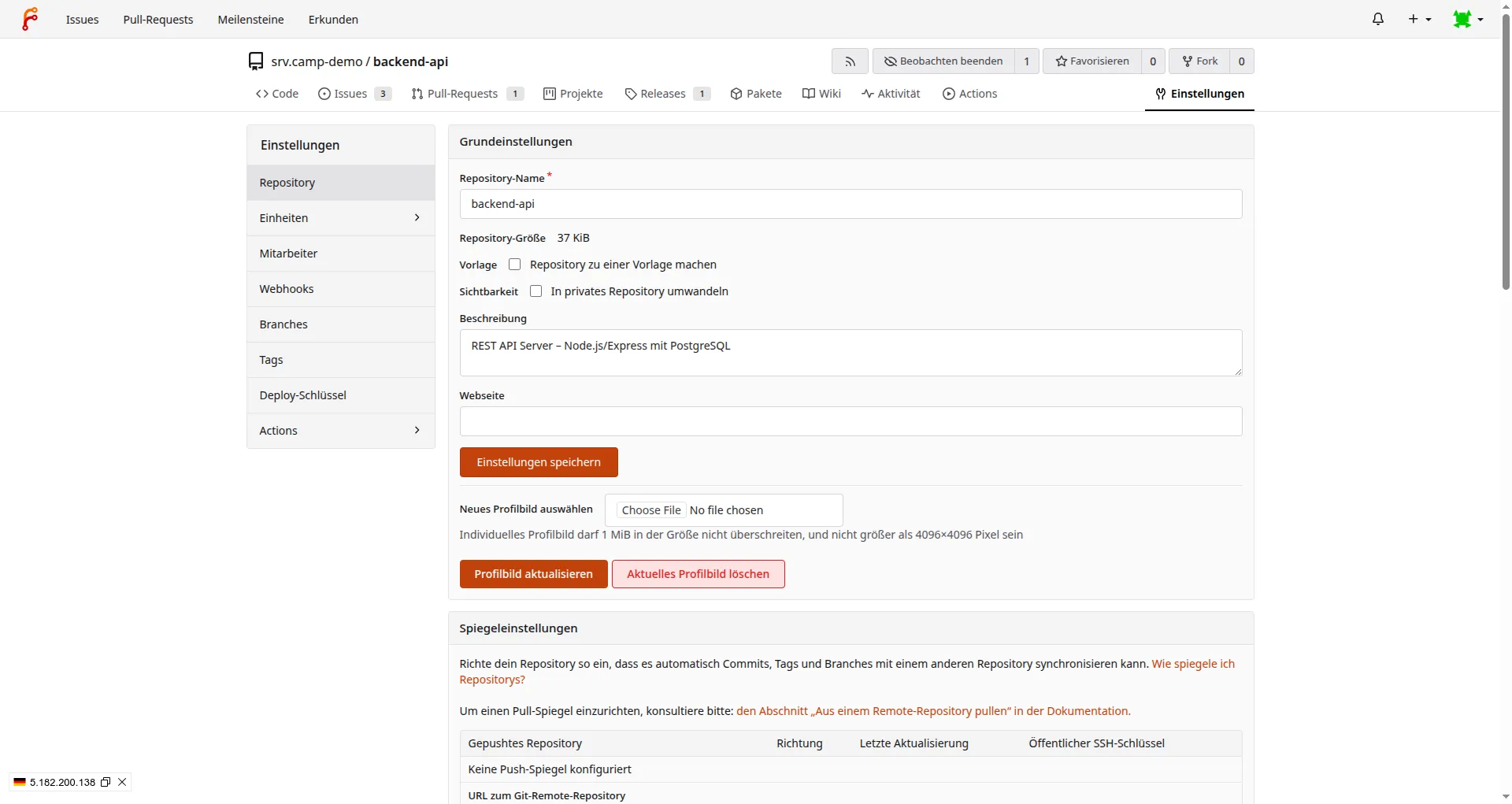Click Profilbild aktualisieren button
Screen dimensions: 1512x804
click(533, 574)
